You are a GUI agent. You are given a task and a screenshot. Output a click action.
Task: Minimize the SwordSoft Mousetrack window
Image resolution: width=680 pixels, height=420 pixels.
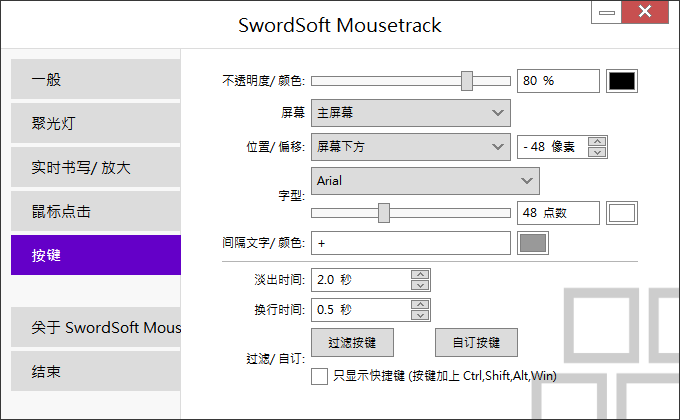click(x=607, y=13)
